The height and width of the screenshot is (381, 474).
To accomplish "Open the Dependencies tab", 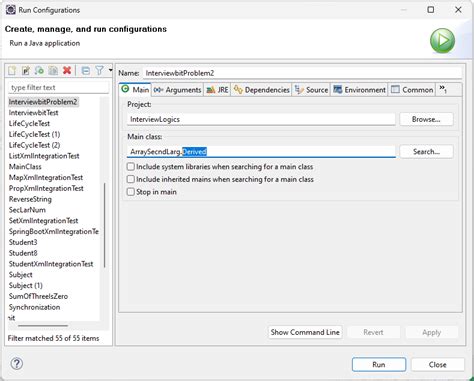I will pos(262,90).
